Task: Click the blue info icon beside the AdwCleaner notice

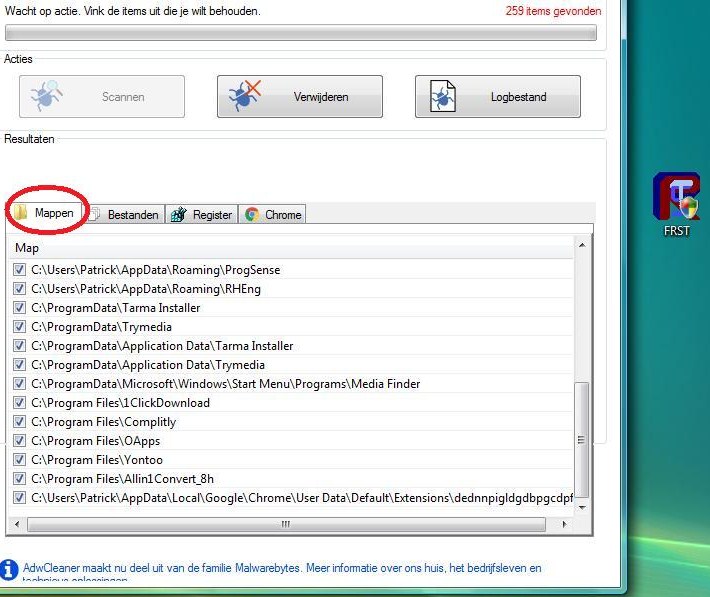Action: 9,569
